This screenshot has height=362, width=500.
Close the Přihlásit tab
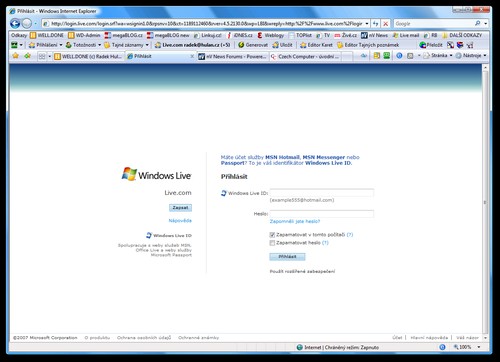coord(192,56)
